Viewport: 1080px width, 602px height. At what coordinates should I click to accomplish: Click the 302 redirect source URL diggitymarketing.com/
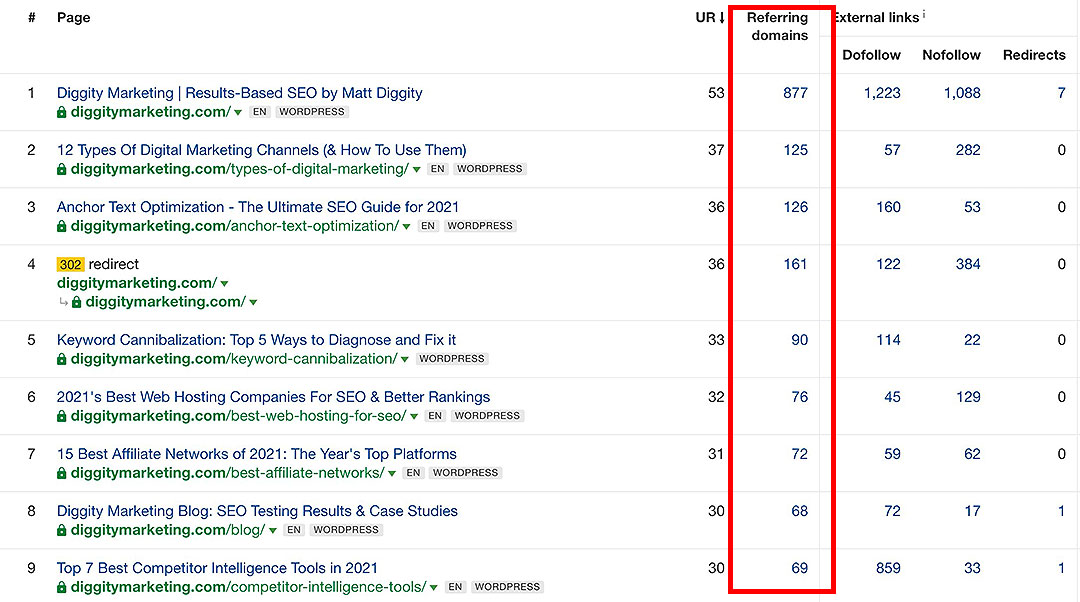pos(137,283)
